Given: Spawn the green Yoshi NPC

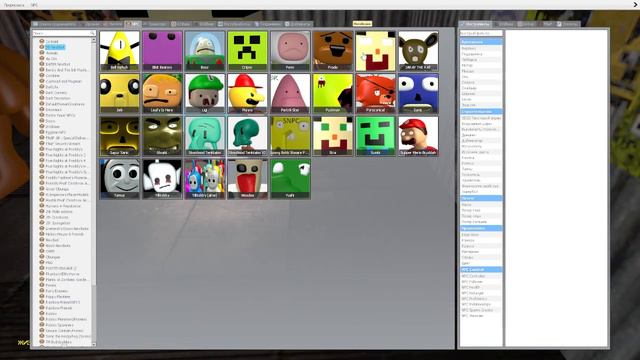Looking at the screenshot, I should 290,179.
